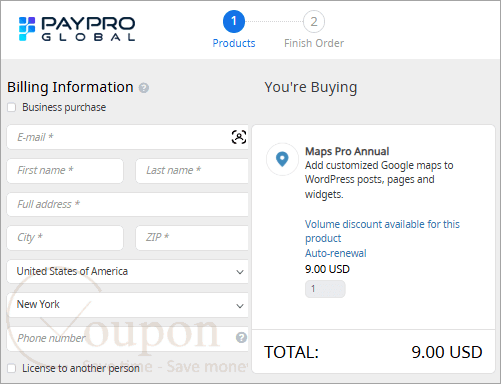
Task: Click the Maps Pro map pin icon
Action: click(x=282, y=159)
